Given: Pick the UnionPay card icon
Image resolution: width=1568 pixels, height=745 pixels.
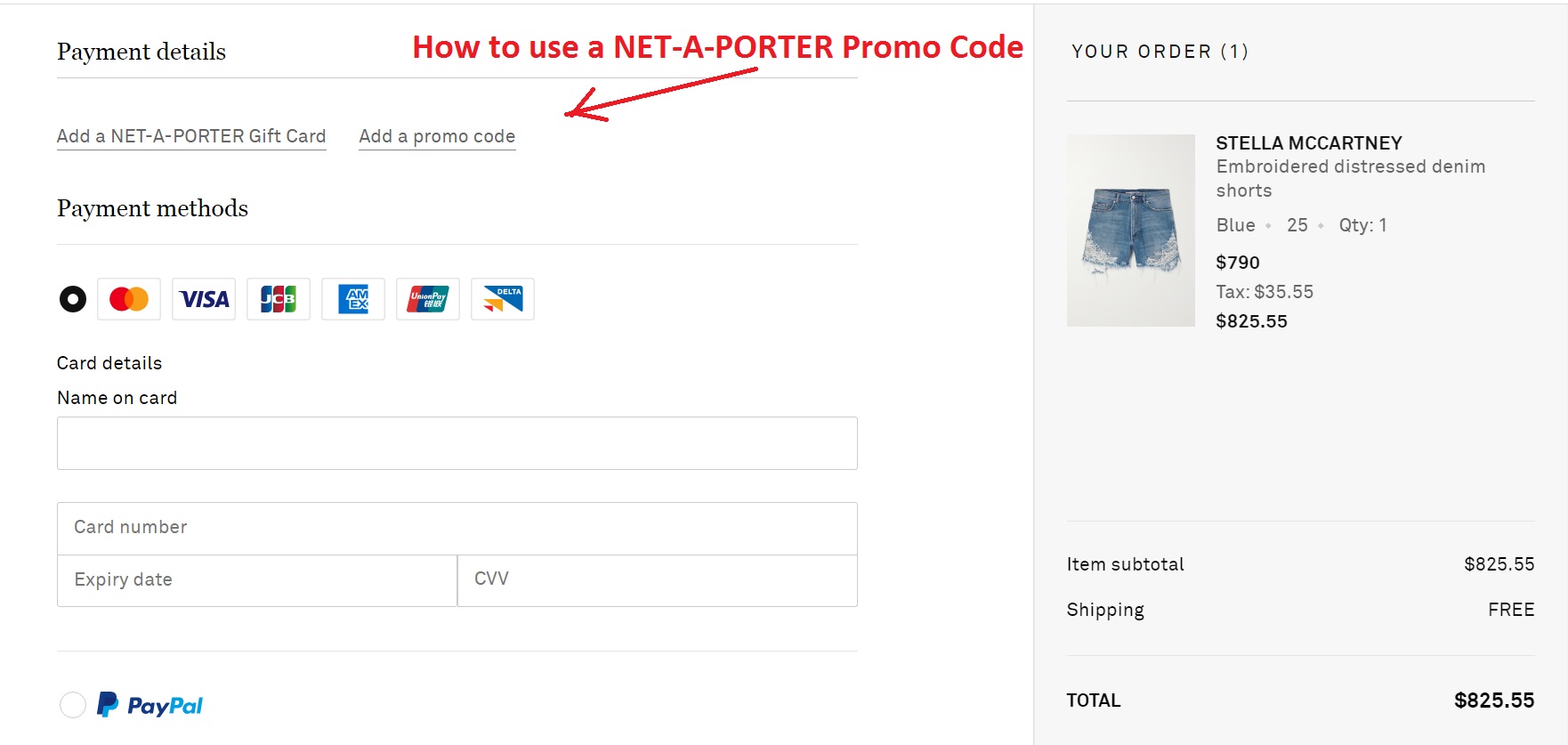Looking at the screenshot, I should coord(427,299).
